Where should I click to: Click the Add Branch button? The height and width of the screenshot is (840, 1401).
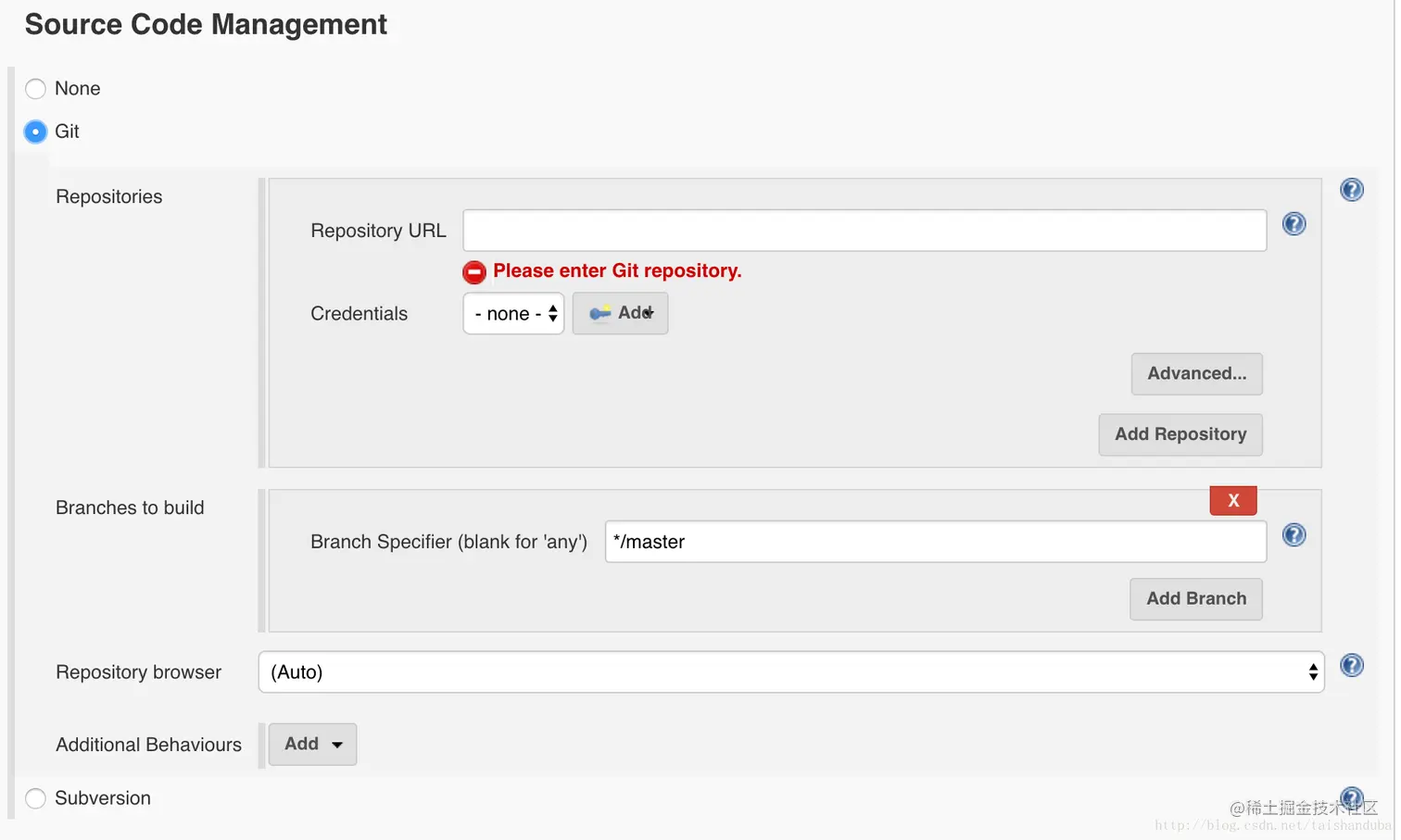click(1196, 599)
